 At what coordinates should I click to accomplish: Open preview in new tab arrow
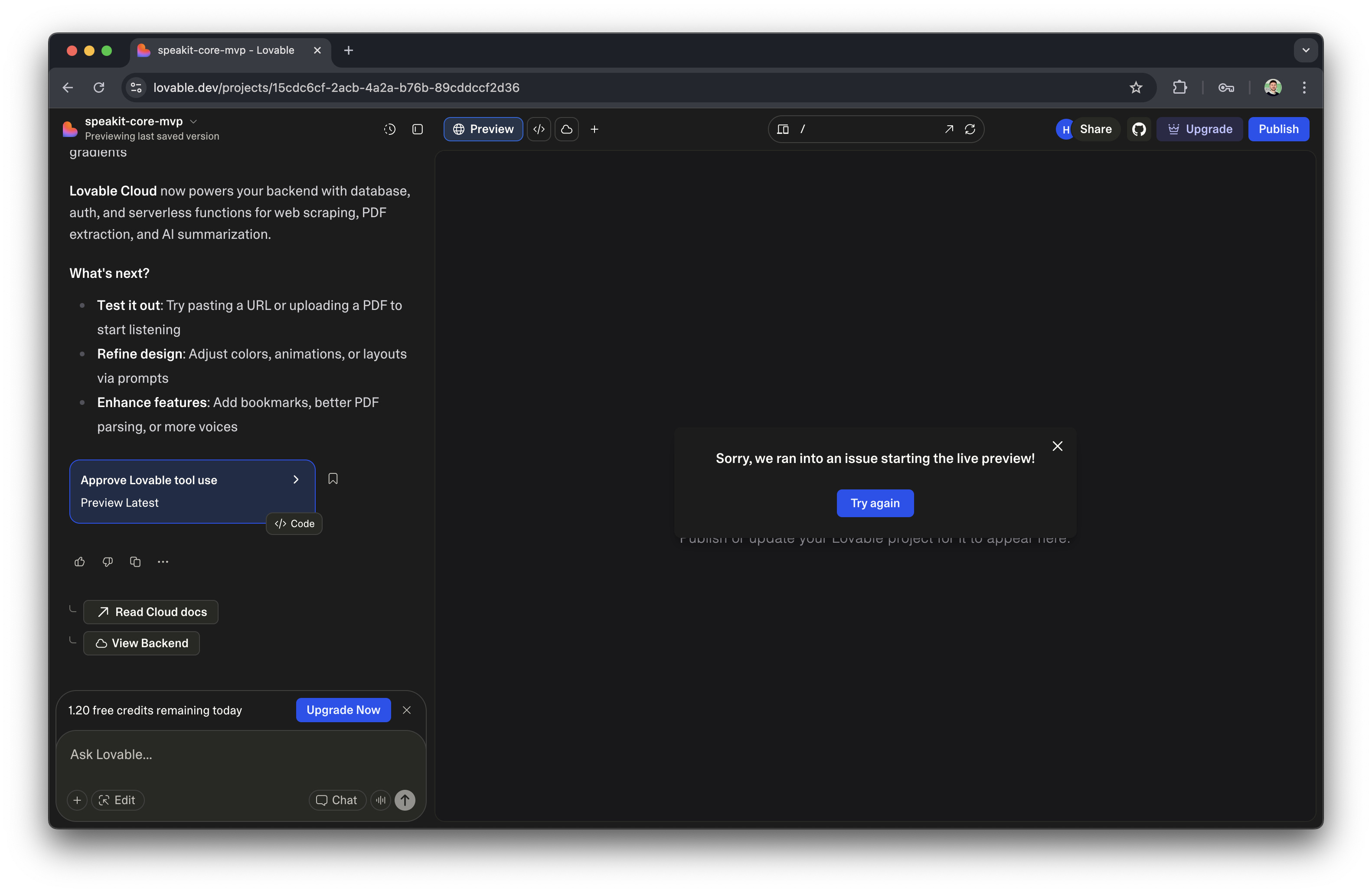coord(949,129)
